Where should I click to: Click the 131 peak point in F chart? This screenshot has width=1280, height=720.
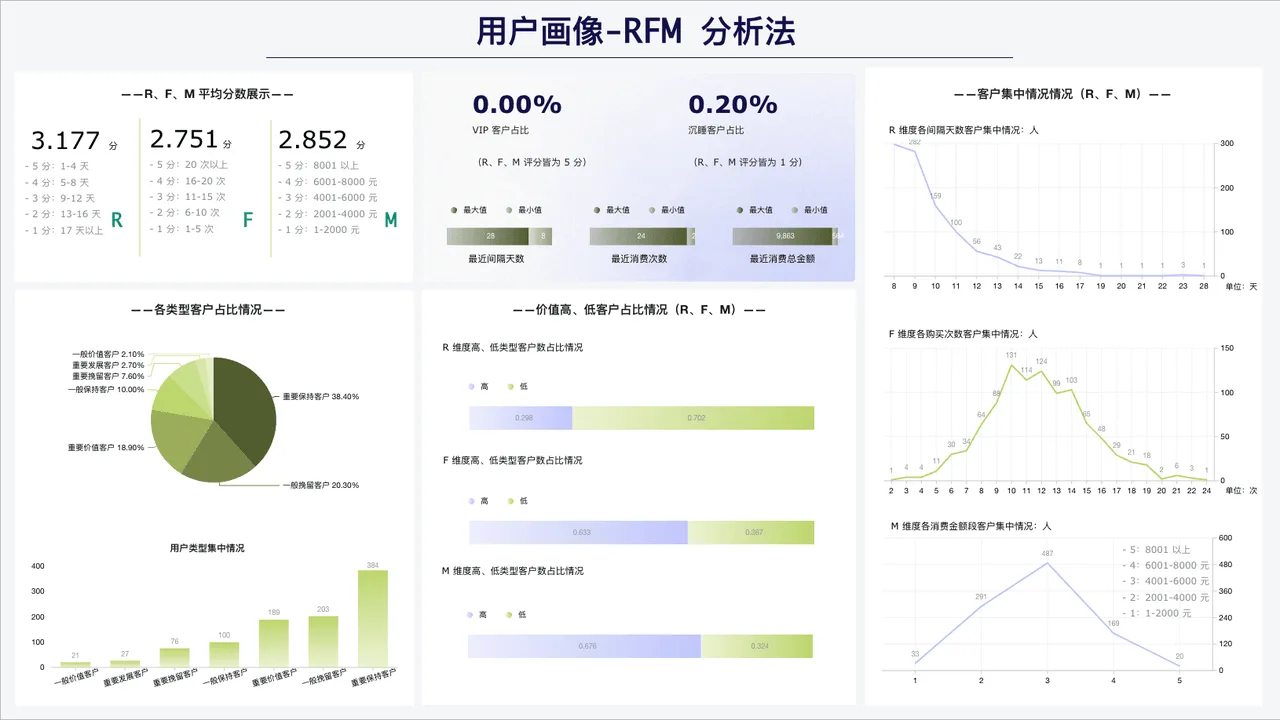[1011, 365]
